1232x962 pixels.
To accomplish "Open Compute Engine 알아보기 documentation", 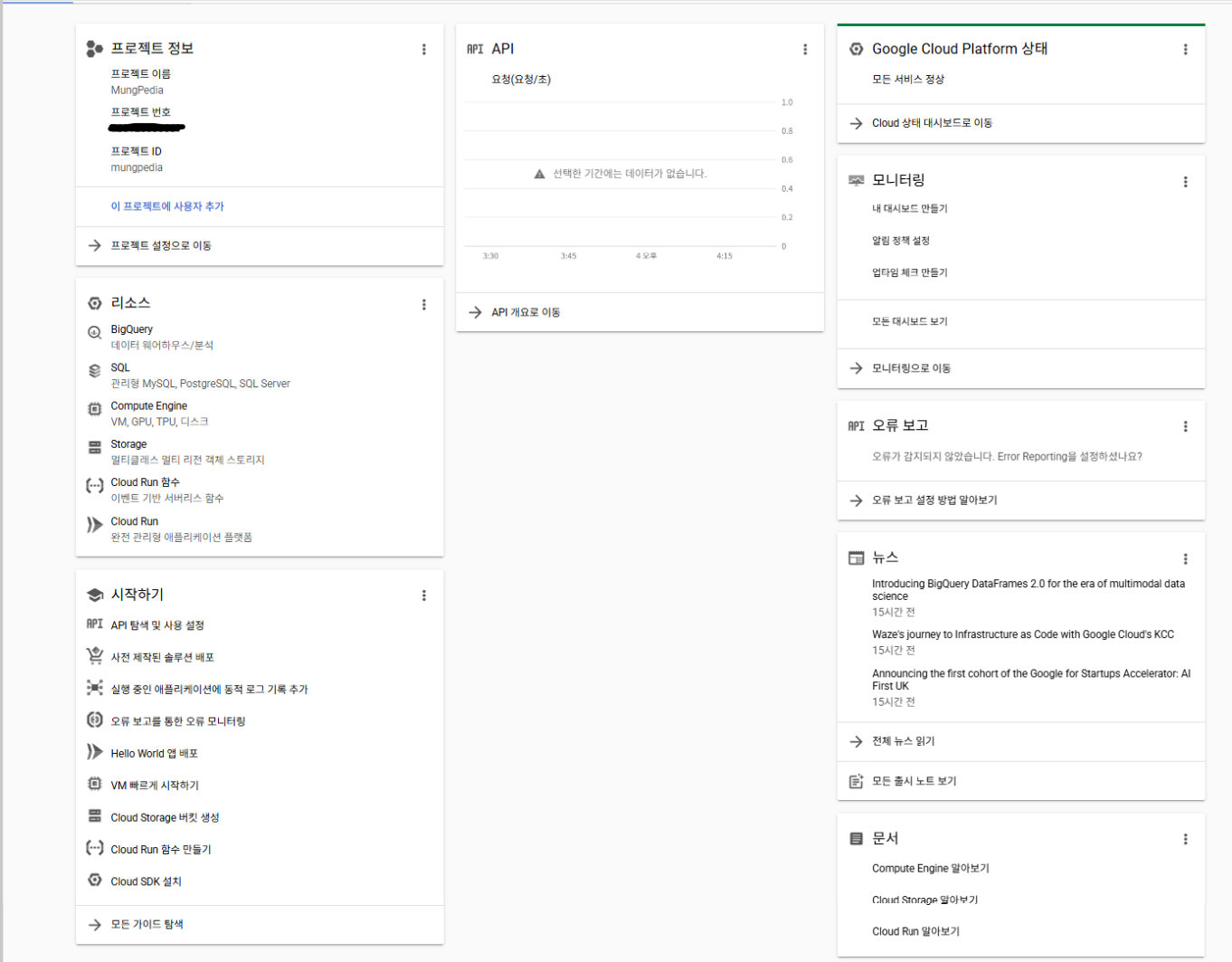I will tap(931, 869).
